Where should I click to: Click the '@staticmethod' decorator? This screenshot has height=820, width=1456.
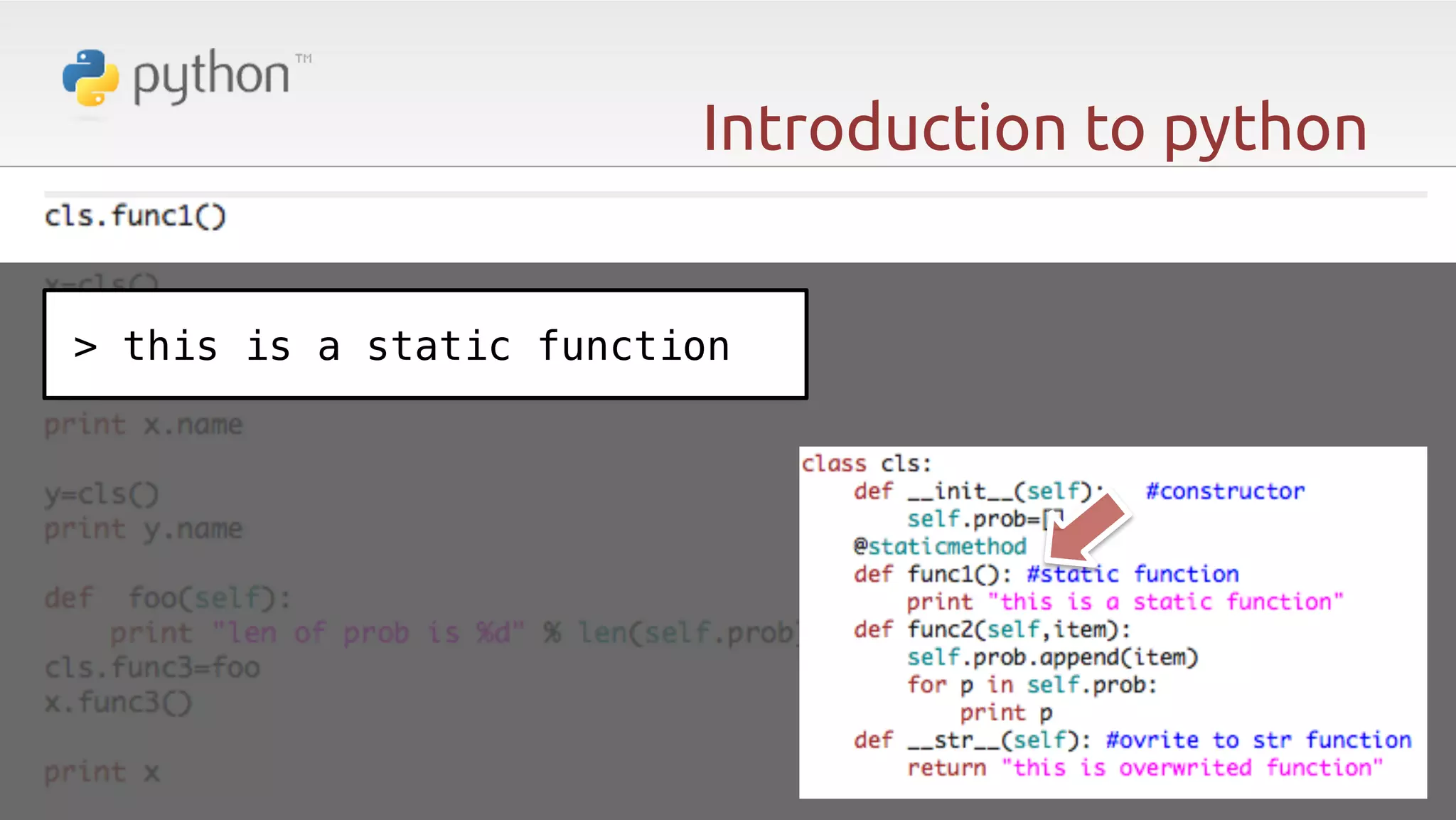click(x=940, y=546)
